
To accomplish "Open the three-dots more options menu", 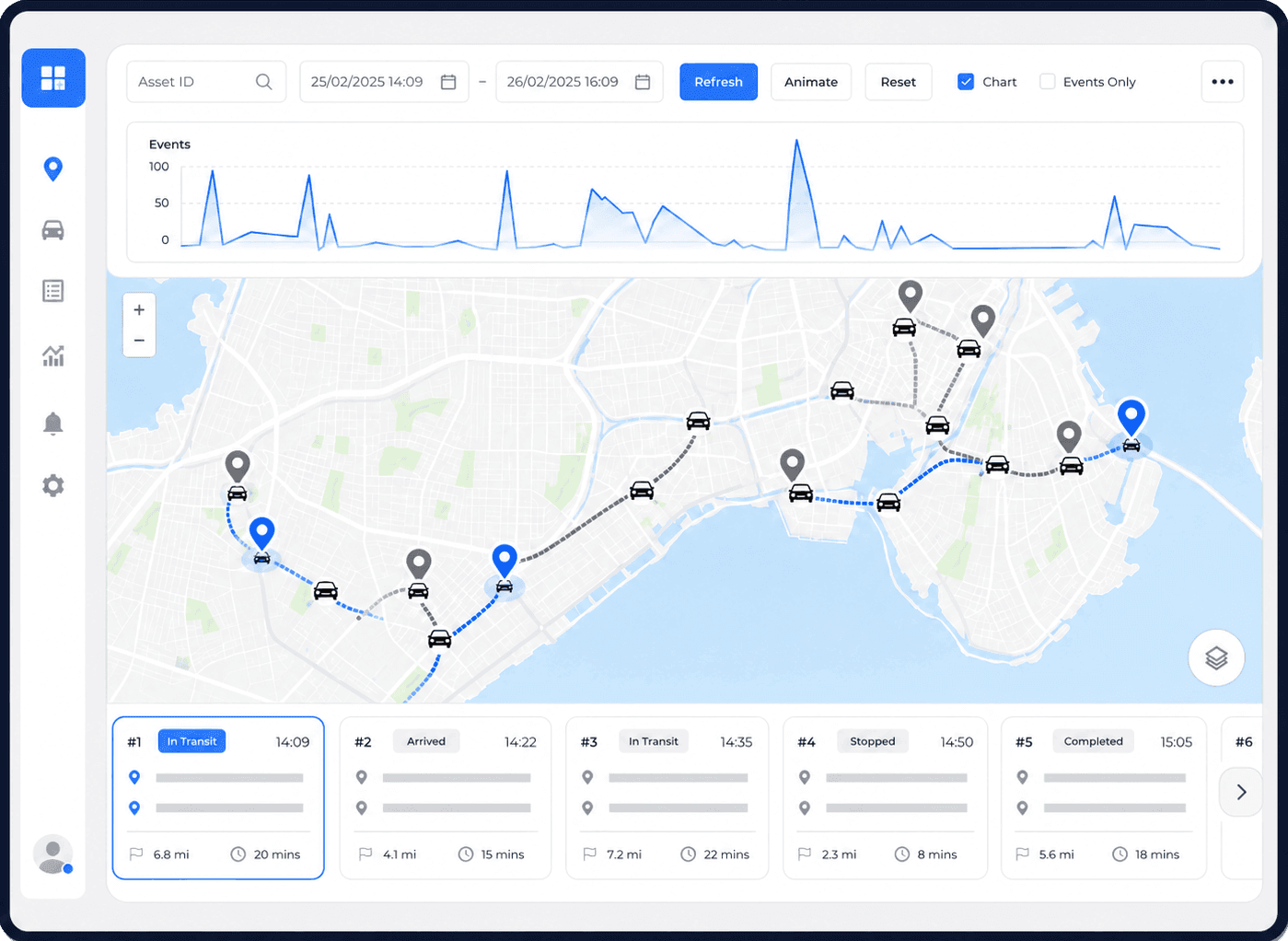I will pos(1223,82).
